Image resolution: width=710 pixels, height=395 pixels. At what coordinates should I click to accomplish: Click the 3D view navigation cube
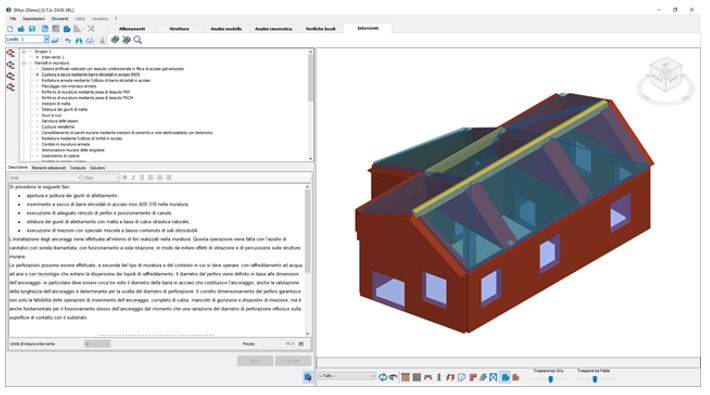pos(666,75)
